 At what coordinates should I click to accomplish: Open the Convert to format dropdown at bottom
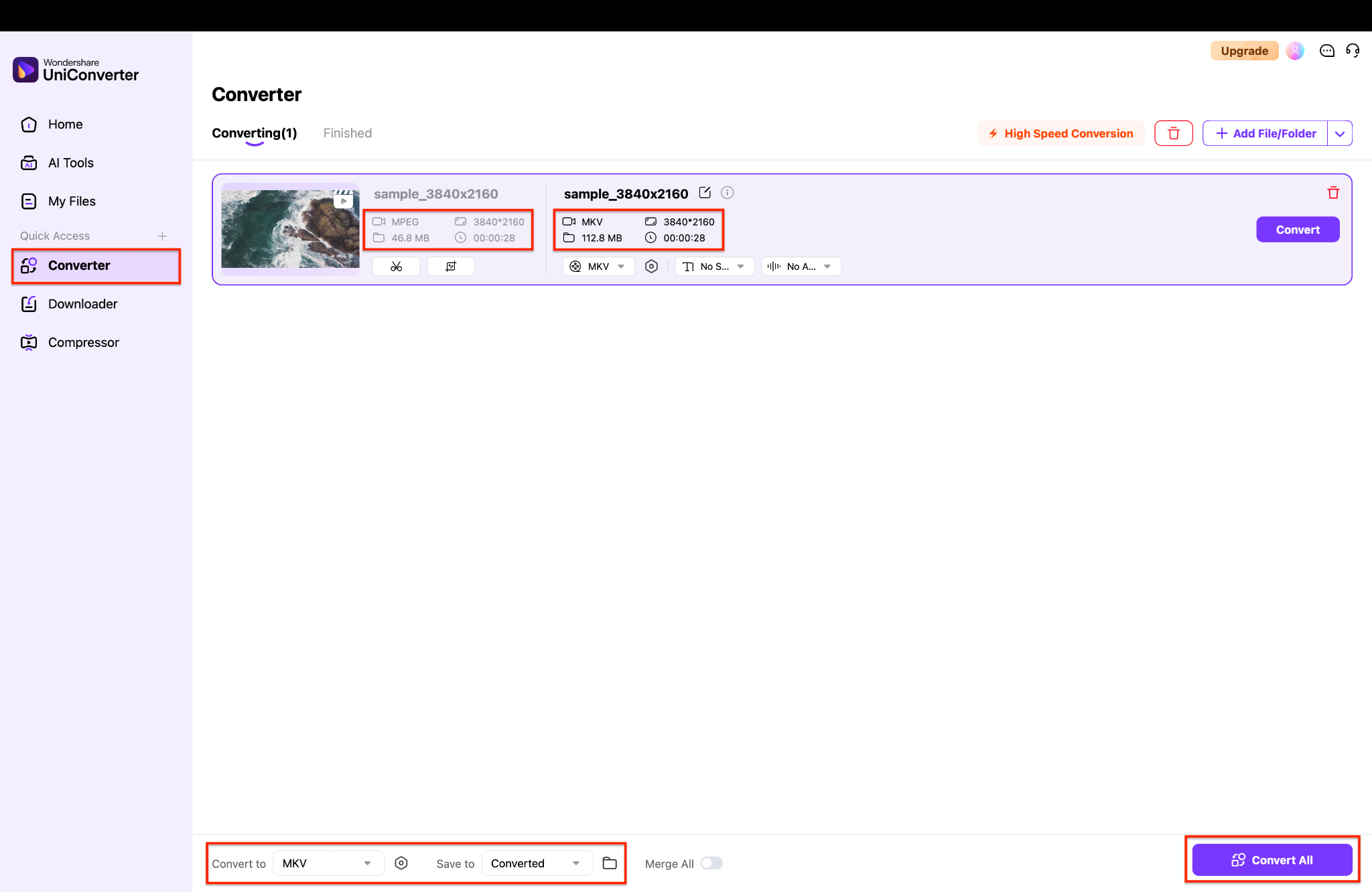[x=328, y=863]
